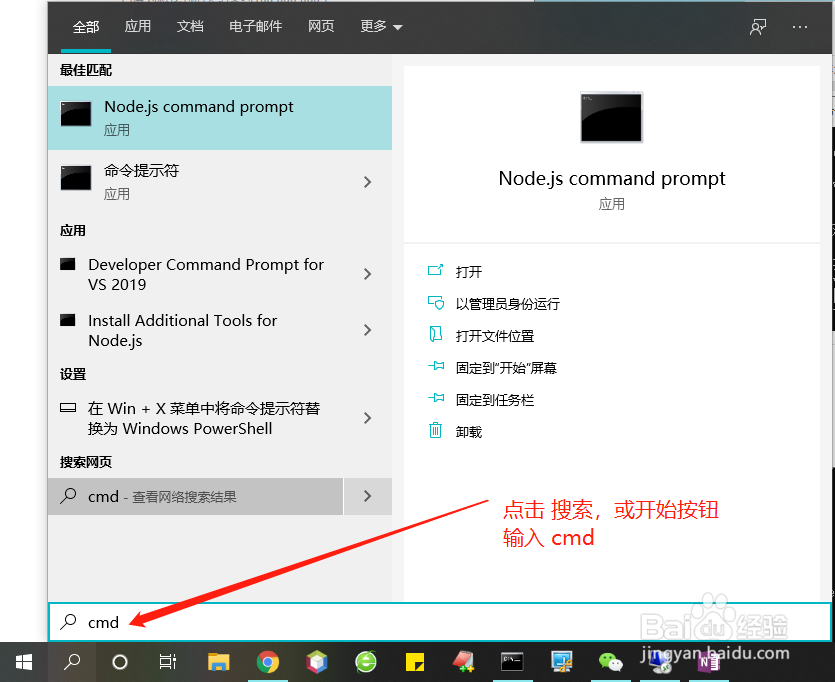Switch to the 文档 search tab
This screenshot has width=835, height=682.
tap(190, 26)
